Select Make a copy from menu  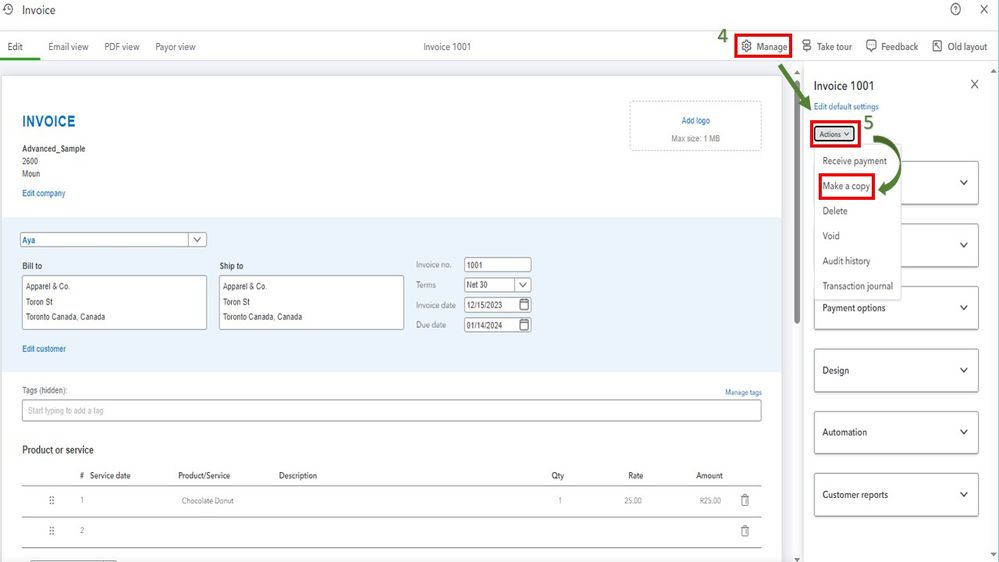click(x=846, y=186)
